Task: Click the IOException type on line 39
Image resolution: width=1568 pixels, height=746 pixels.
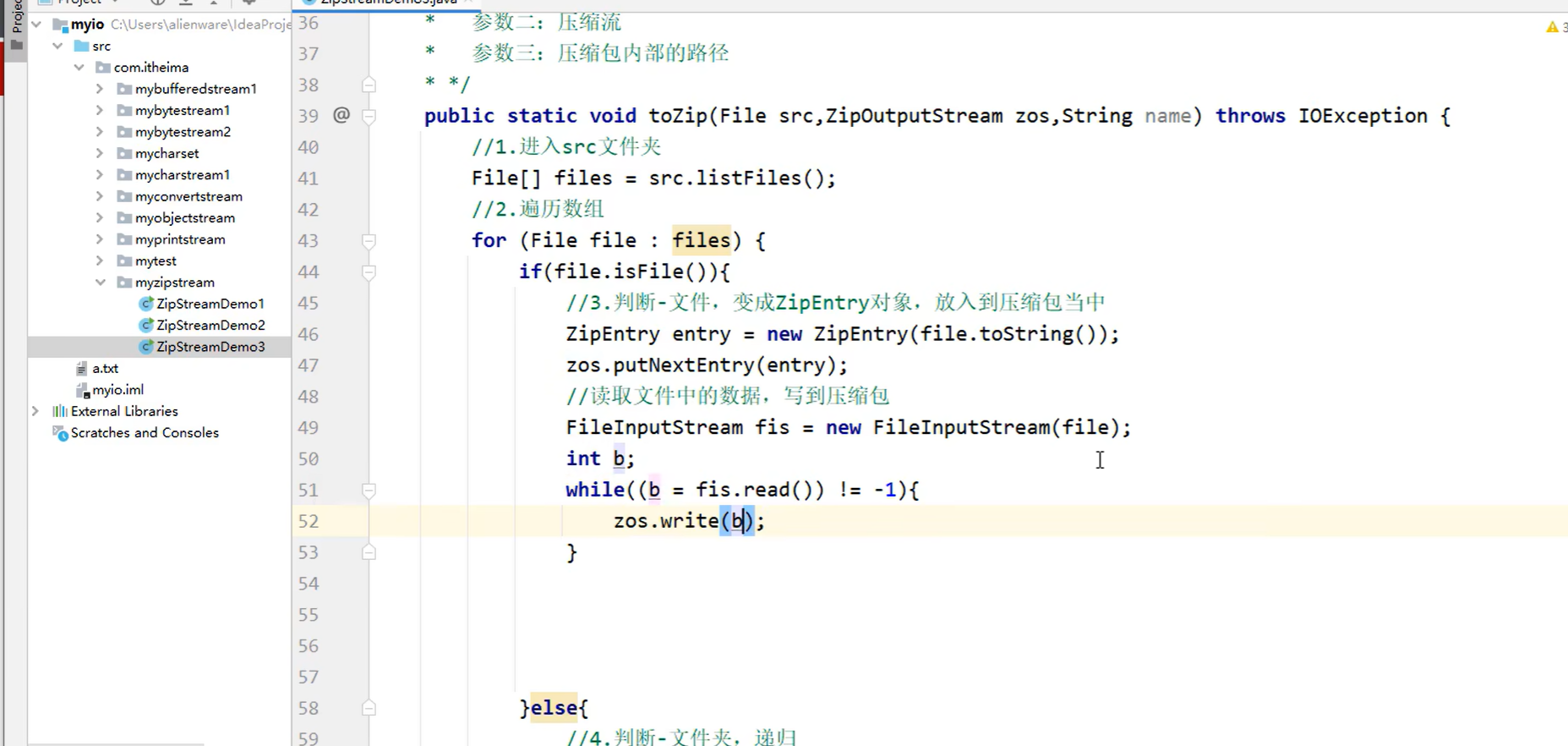Action: pyautogui.click(x=1363, y=116)
